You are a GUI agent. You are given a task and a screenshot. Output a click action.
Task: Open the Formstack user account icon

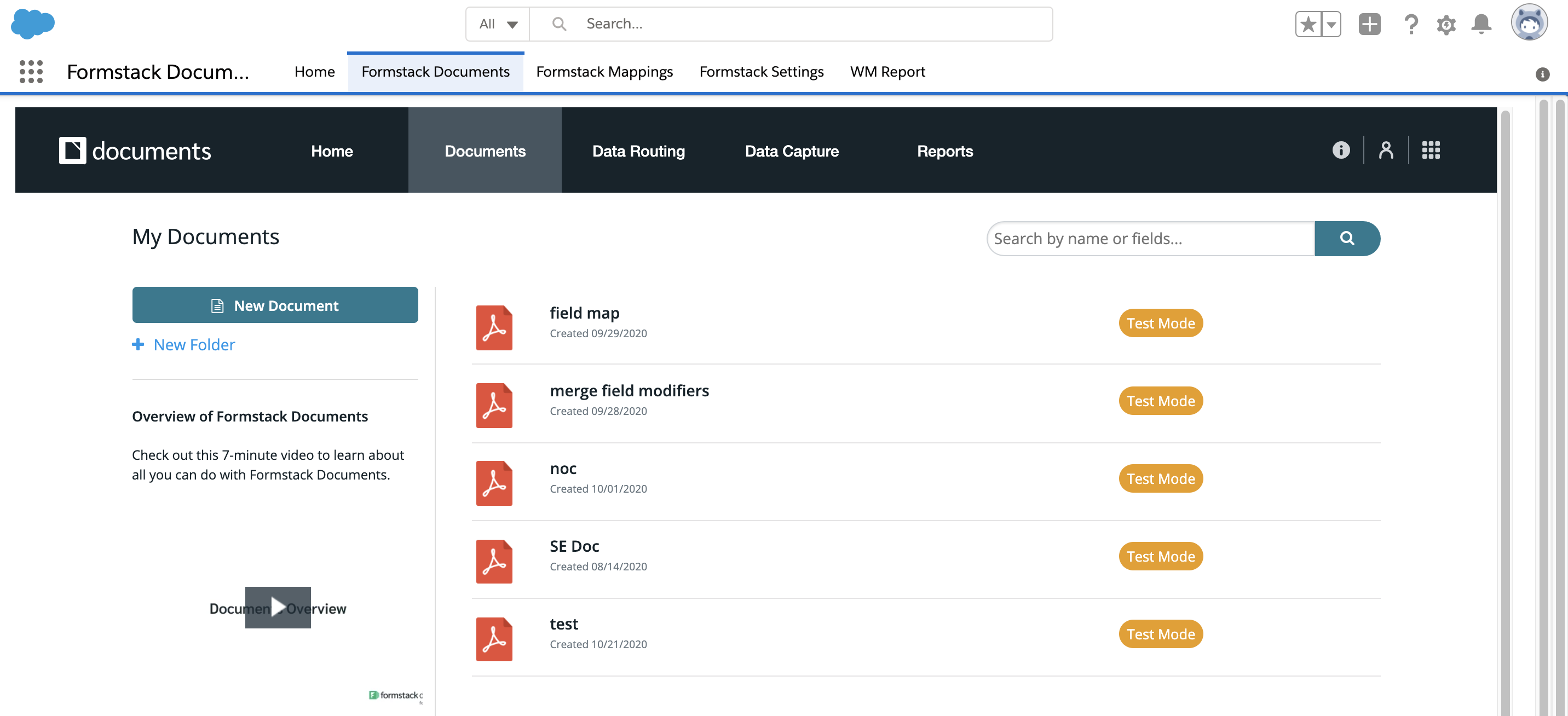tap(1386, 151)
